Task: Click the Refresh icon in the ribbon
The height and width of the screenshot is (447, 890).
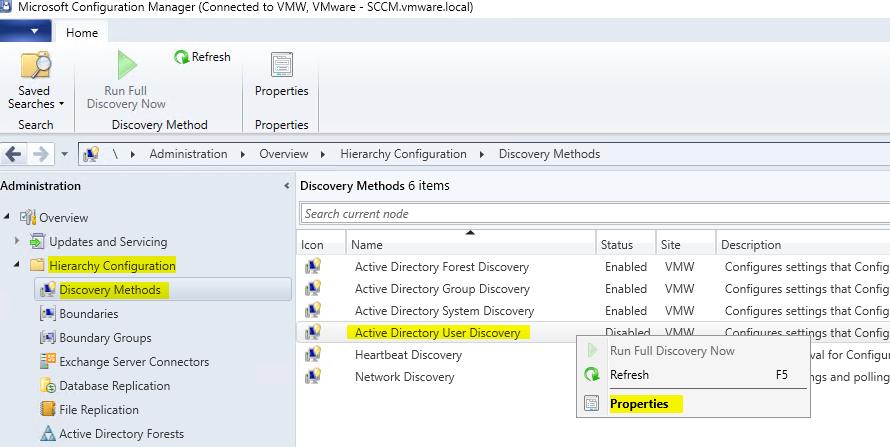Action: click(181, 57)
